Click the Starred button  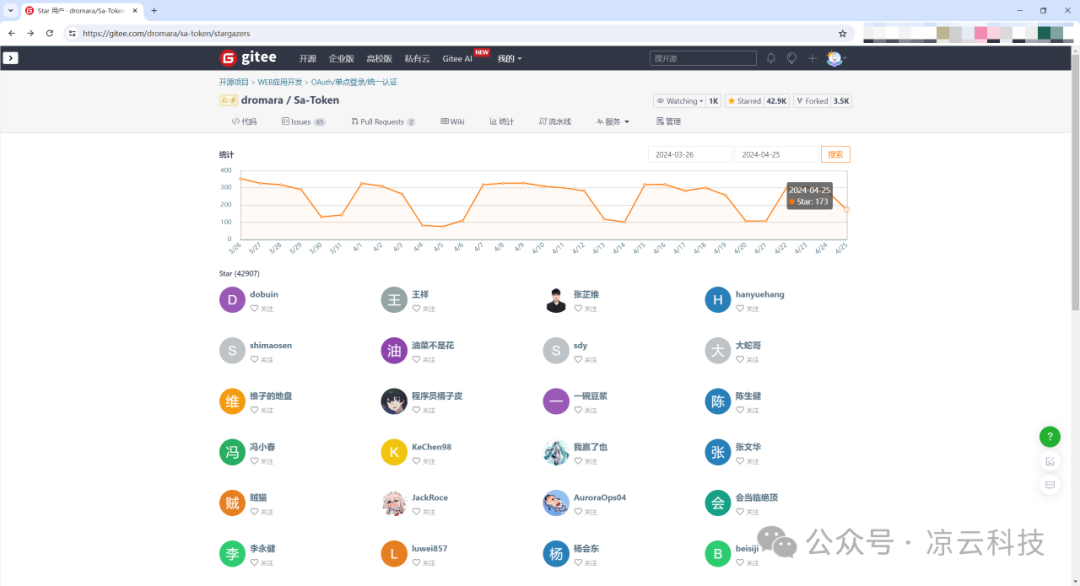point(745,101)
